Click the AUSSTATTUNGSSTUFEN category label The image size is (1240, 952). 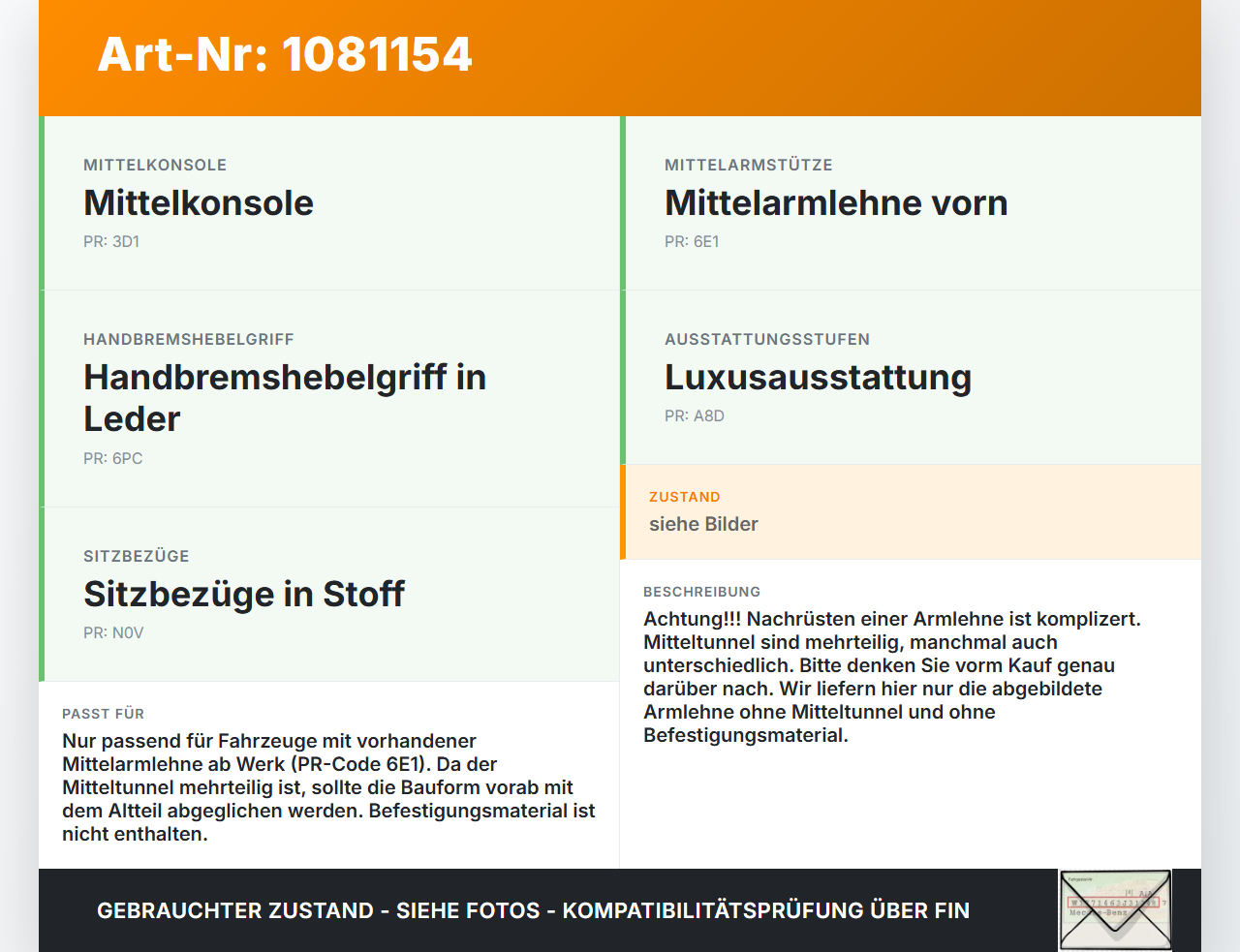(767, 339)
